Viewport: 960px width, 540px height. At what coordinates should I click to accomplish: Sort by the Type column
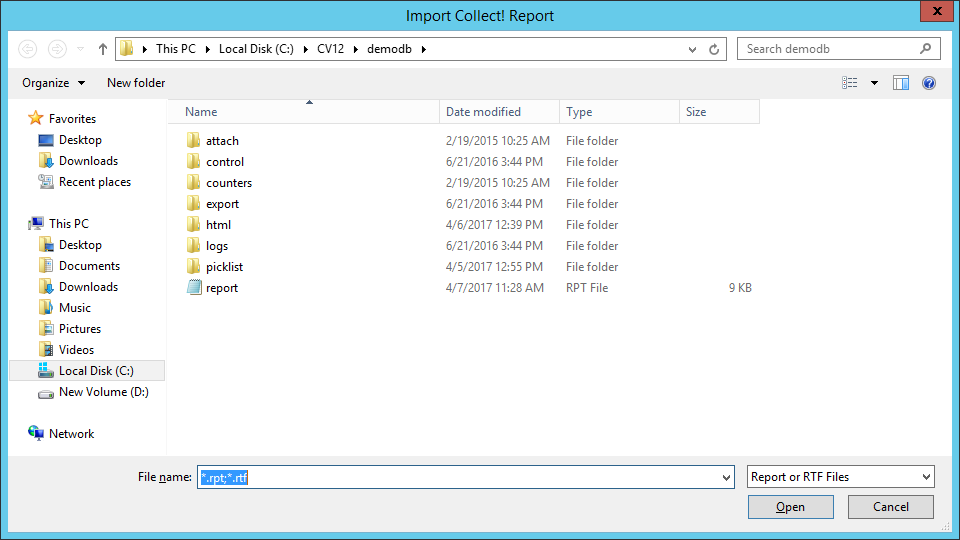pos(619,112)
